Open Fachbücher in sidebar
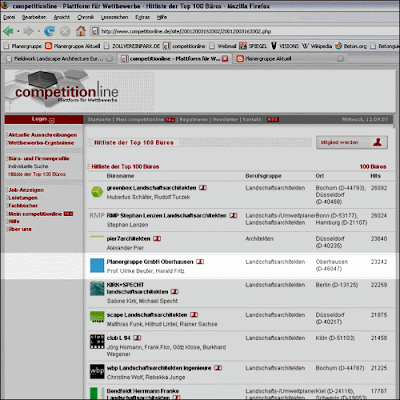Image resolution: width=400 pixels, height=400 pixels. pyautogui.click(x=23, y=206)
